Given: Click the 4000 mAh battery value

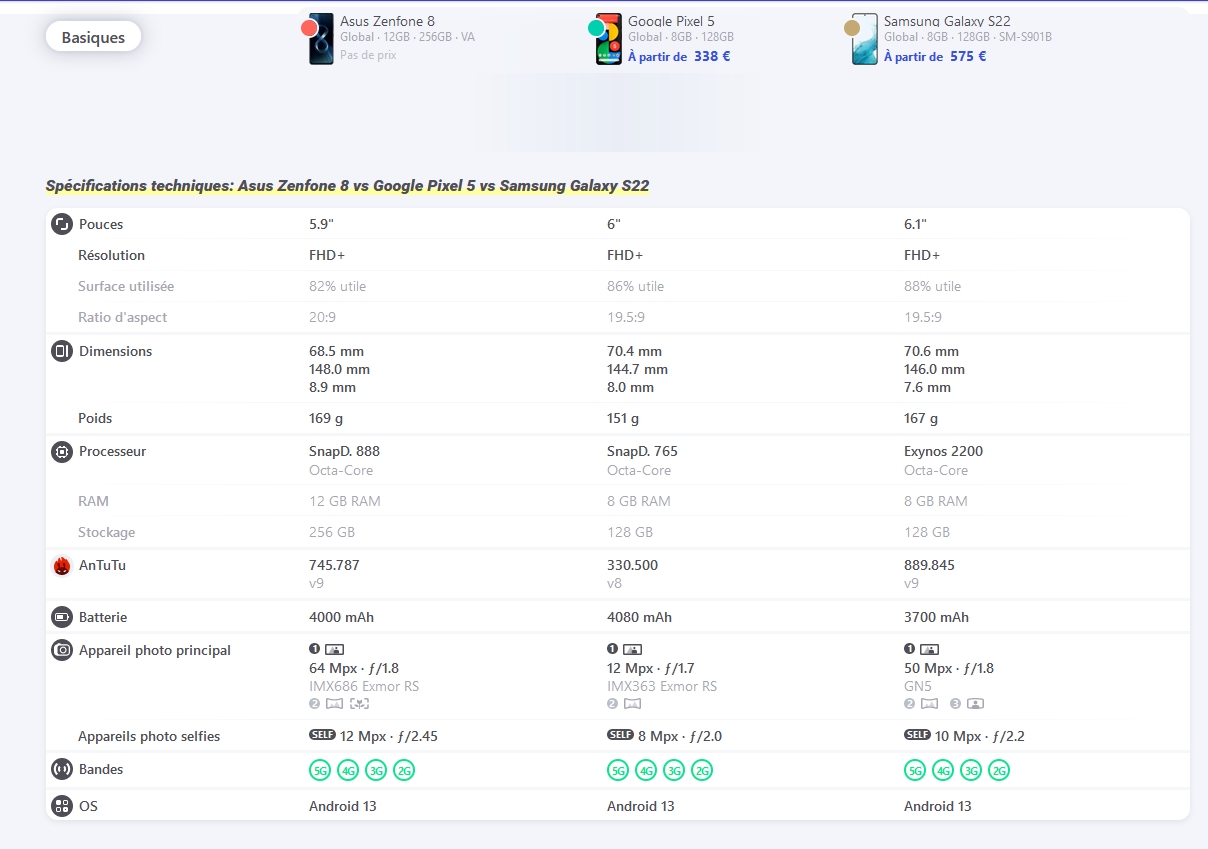Looking at the screenshot, I should 341,617.
